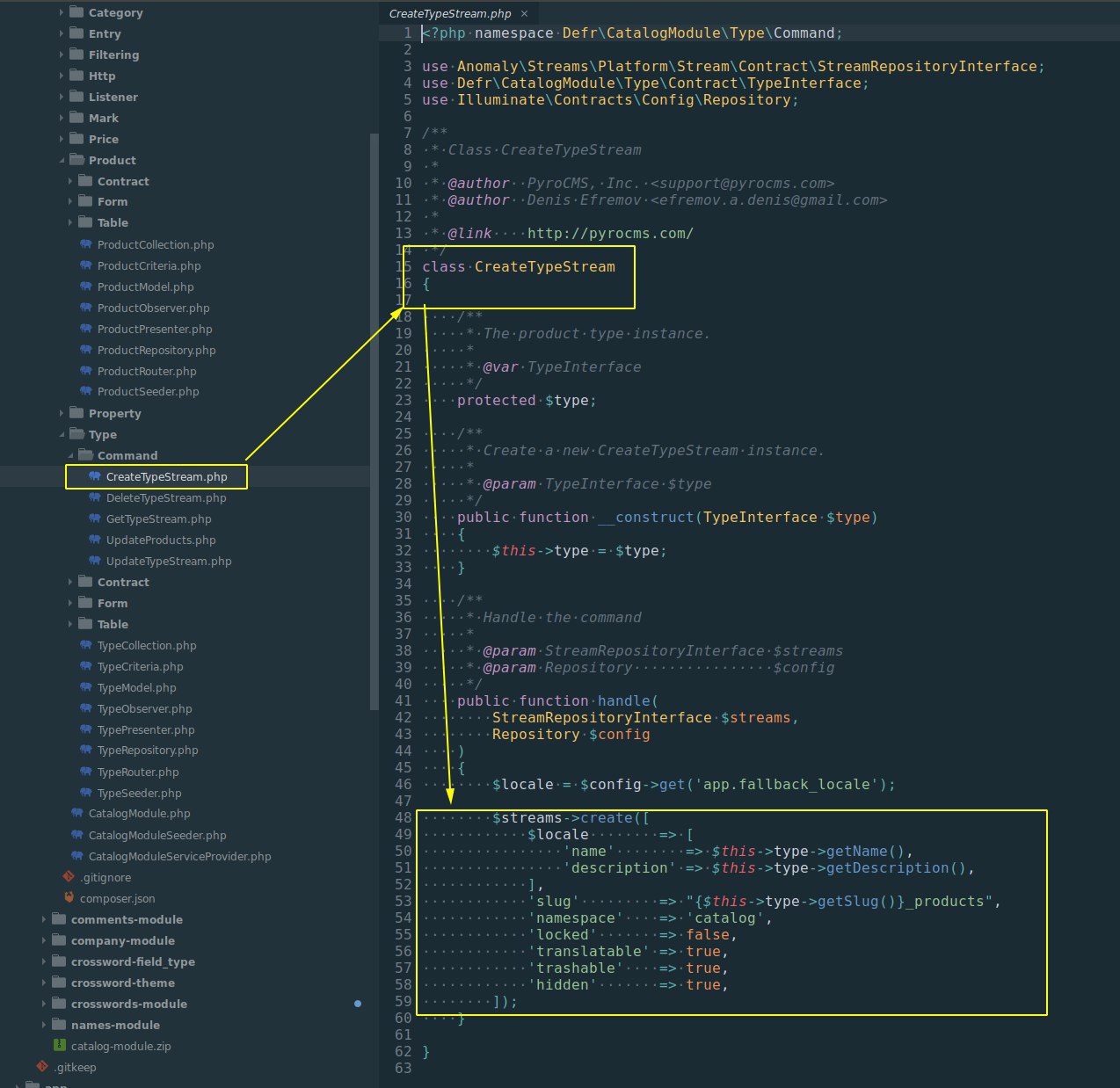The width and height of the screenshot is (1120, 1088).
Task: Click the PHP icon beside TypeObserver.php
Action: click(86, 708)
